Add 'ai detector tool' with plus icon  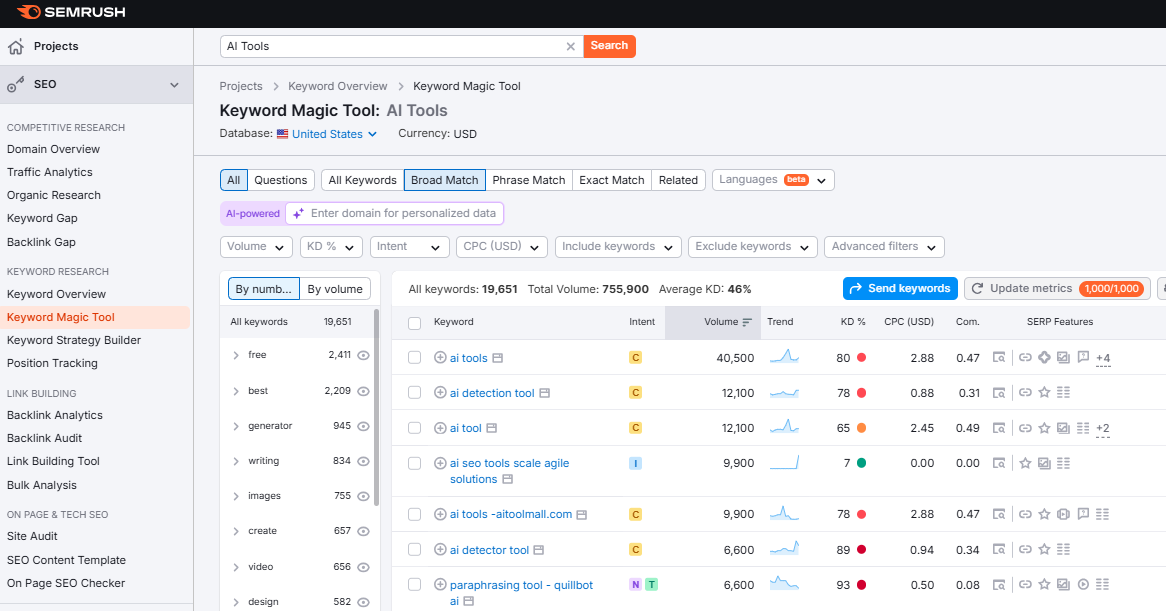(440, 550)
